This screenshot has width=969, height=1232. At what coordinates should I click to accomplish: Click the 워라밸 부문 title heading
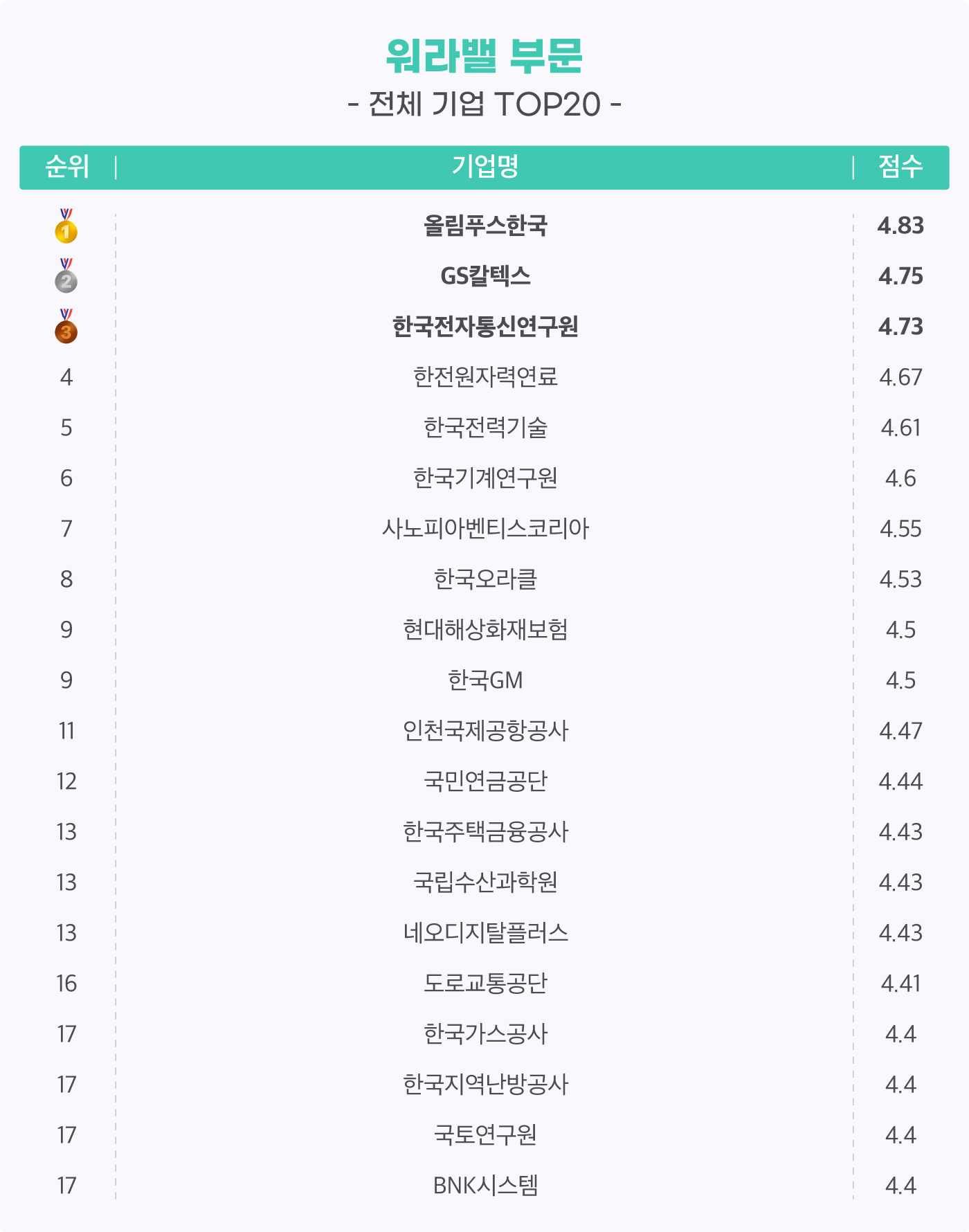click(484, 55)
